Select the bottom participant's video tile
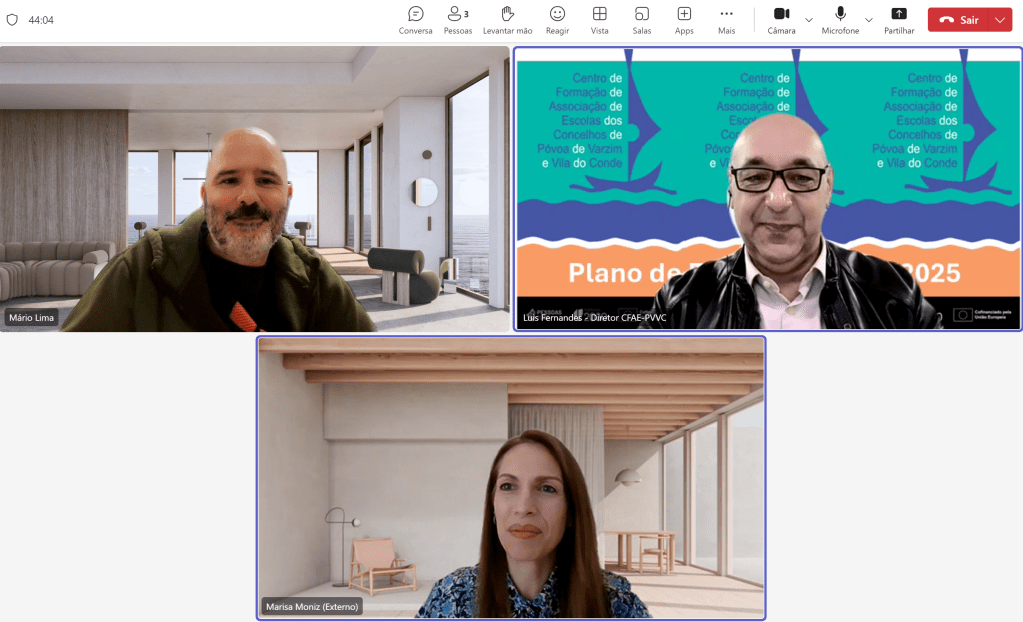Screen dimensions: 1023x622 (x=511, y=477)
